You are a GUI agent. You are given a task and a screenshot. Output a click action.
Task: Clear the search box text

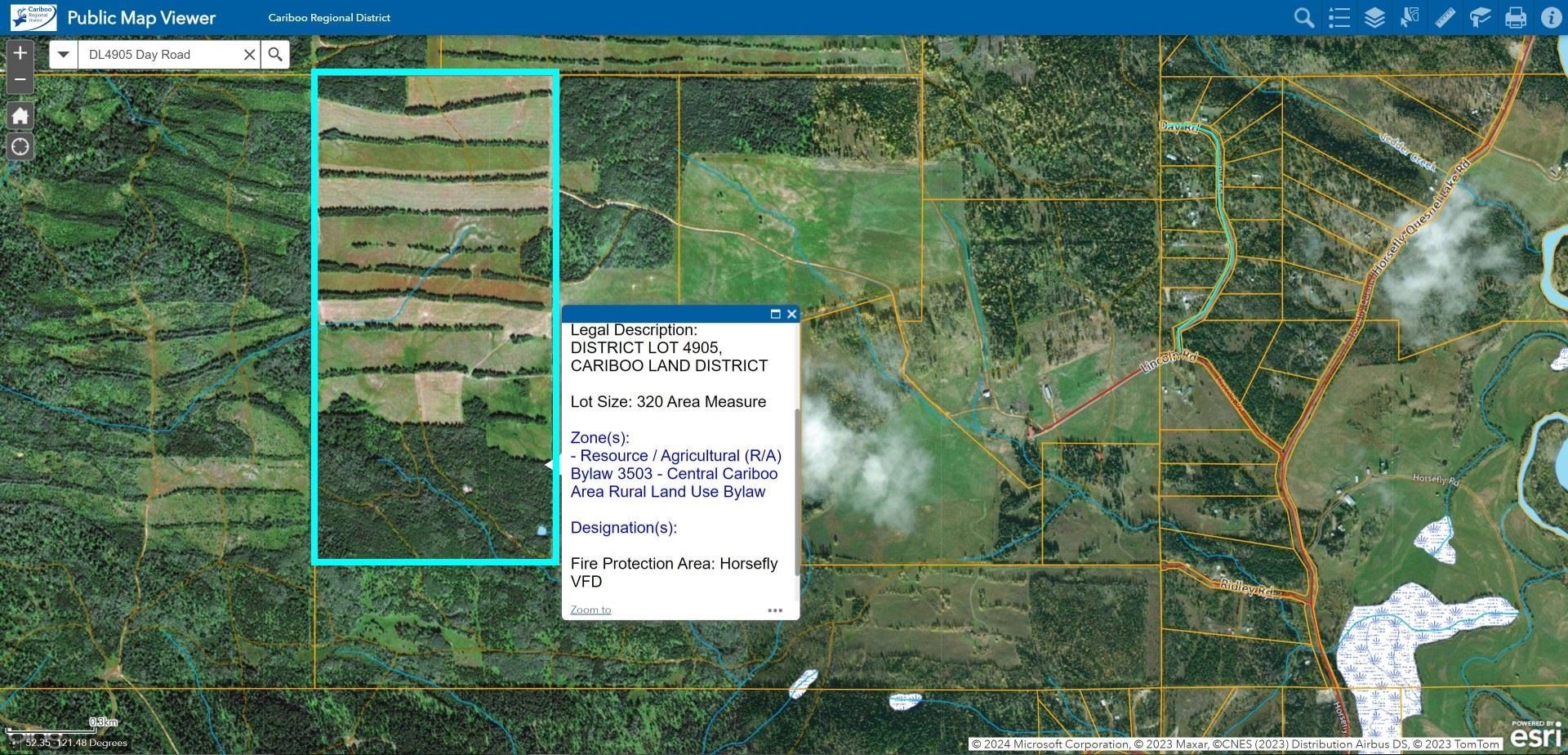(249, 54)
